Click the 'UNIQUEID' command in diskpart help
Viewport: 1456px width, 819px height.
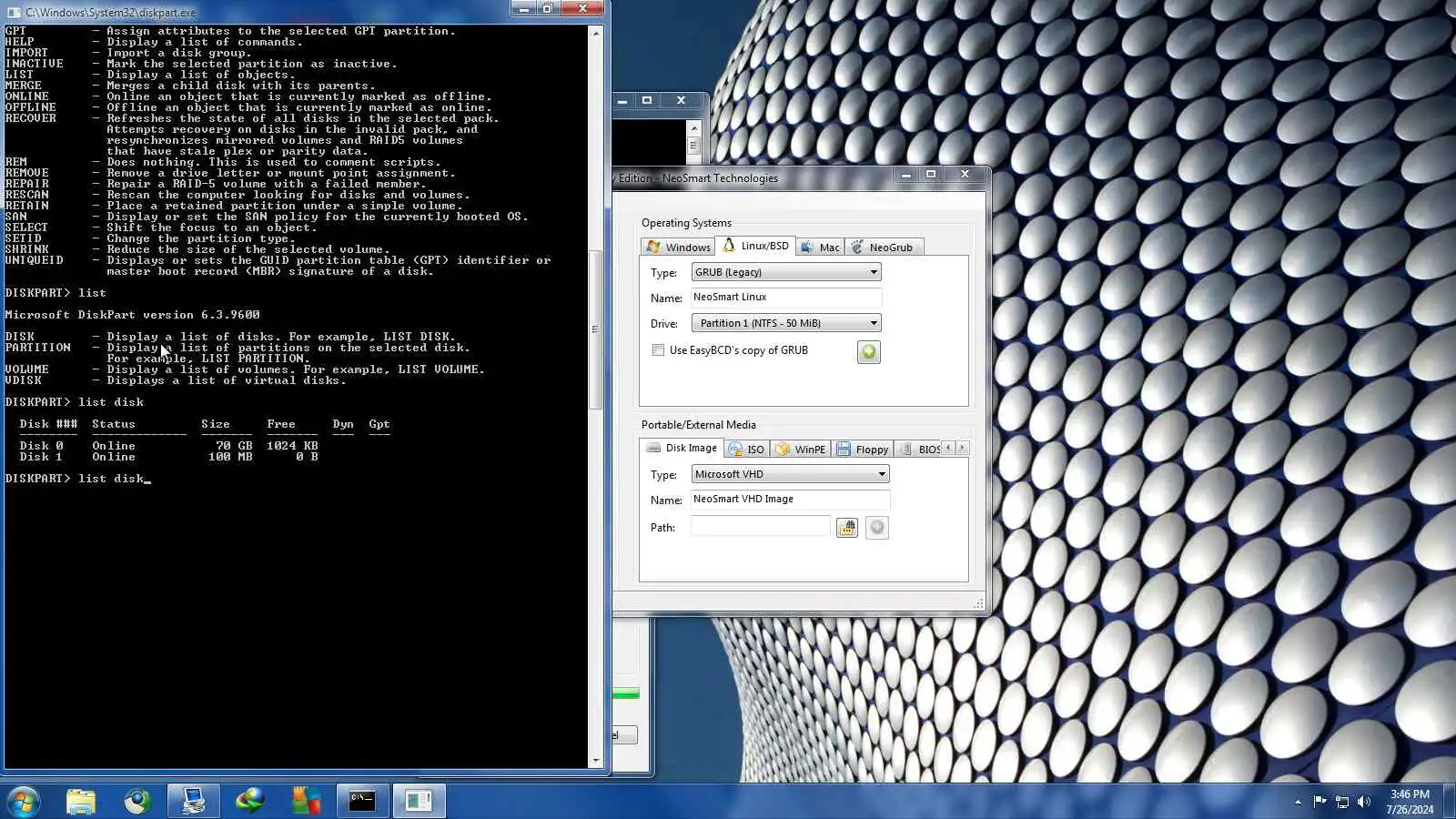(x=34, y=260)
